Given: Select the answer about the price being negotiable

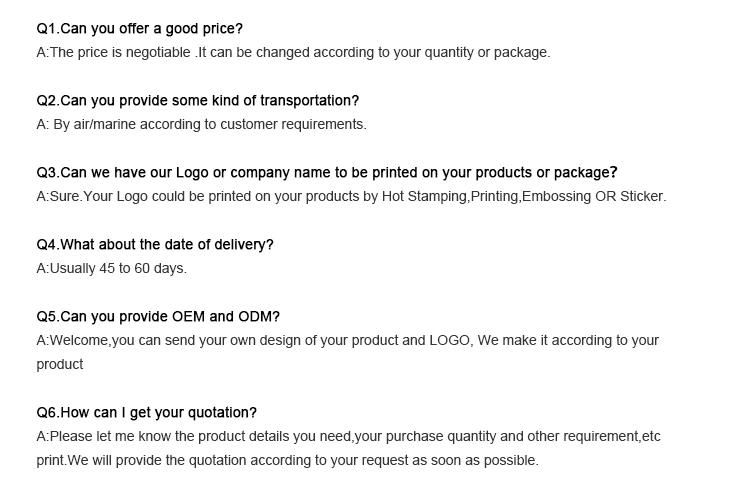Looking at the screenshot, I should (294, 52).
